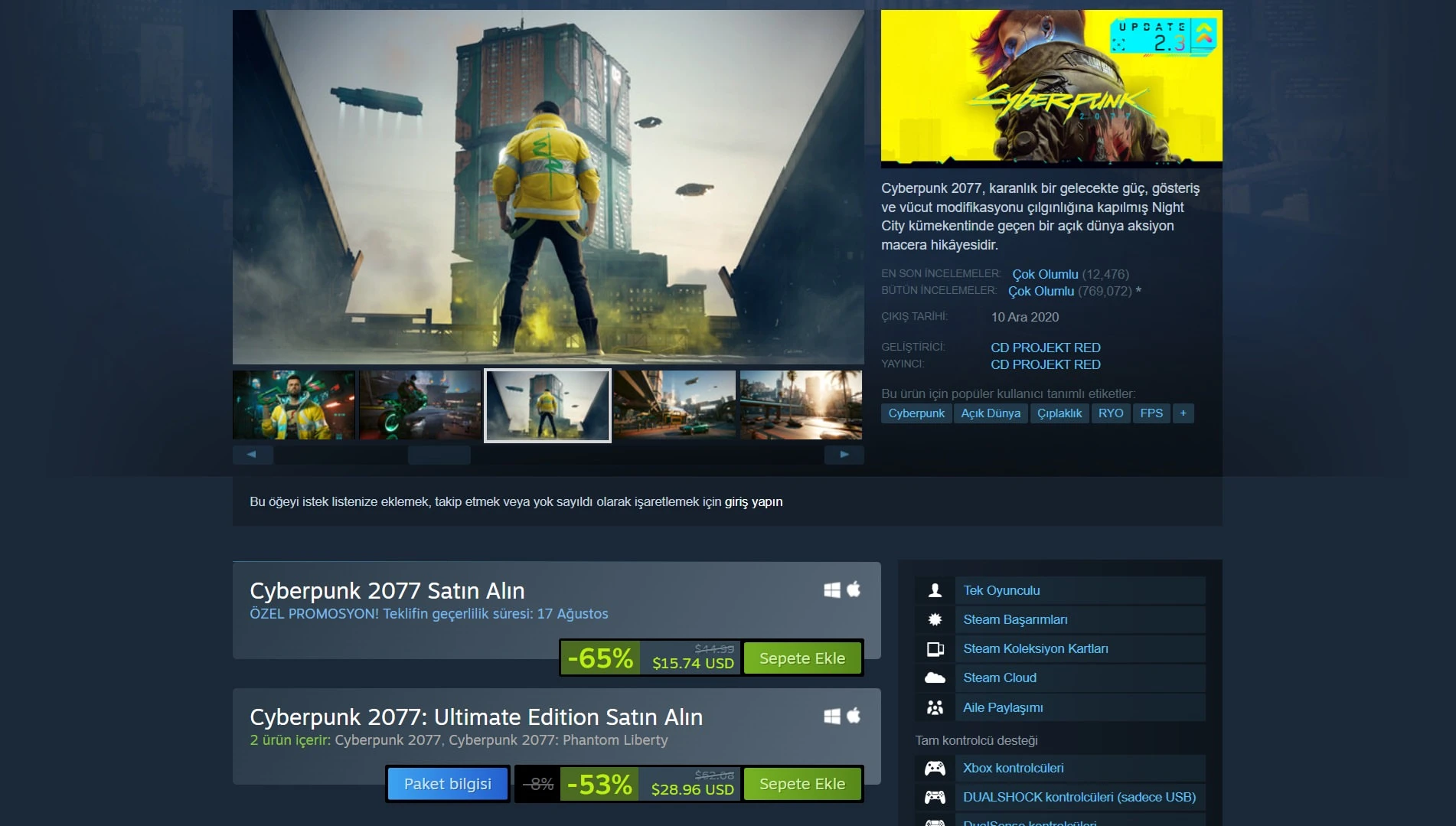The width and height of the screenshot is (1456, 826).
Task: Add Ultimate Edition to cart
Action: 802,784
